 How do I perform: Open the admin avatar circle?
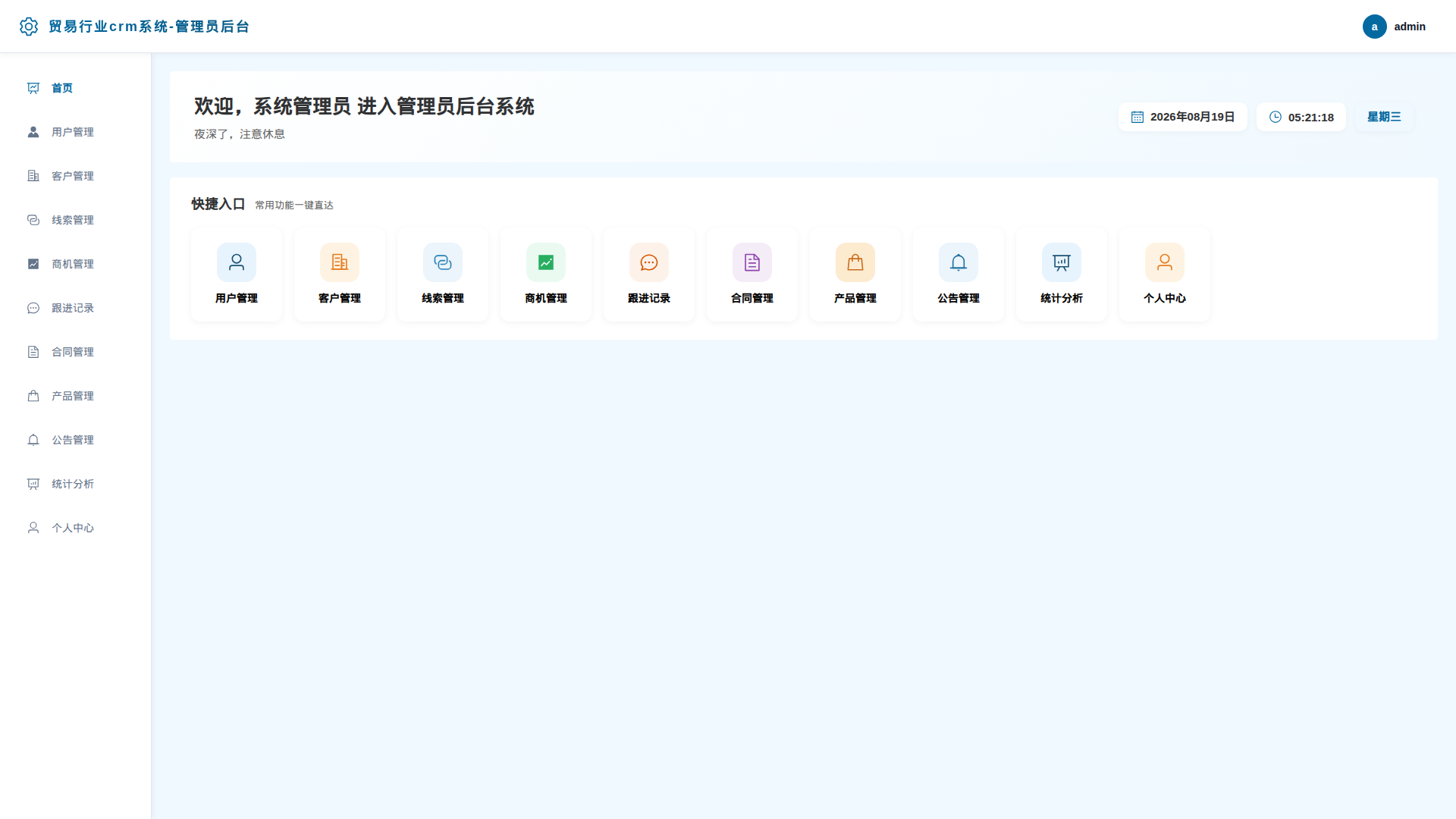coord(1374,27)
